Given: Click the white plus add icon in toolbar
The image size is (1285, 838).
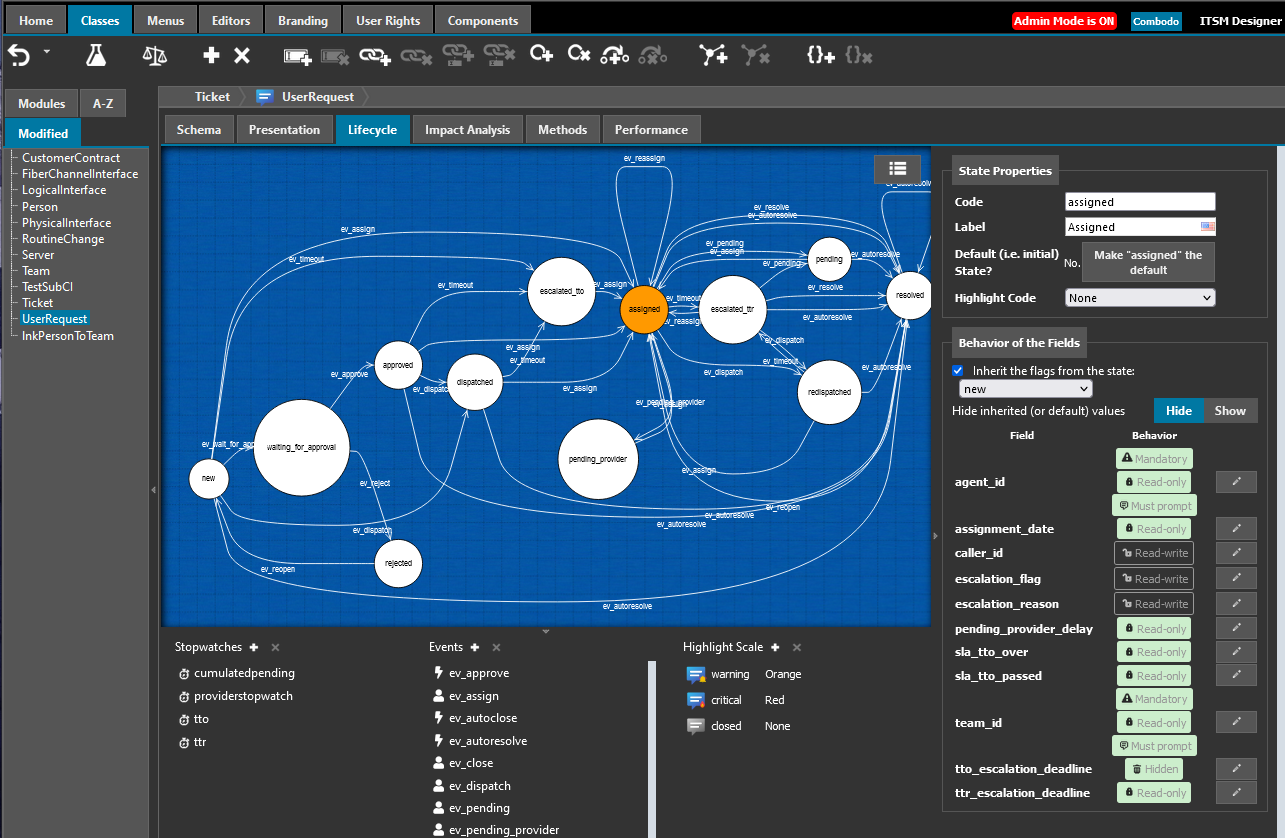Looking at the screenshot, I should 211,56.
